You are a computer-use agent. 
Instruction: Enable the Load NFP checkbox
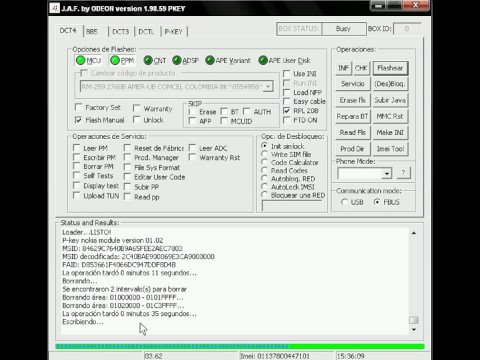(x=287, y=92)
